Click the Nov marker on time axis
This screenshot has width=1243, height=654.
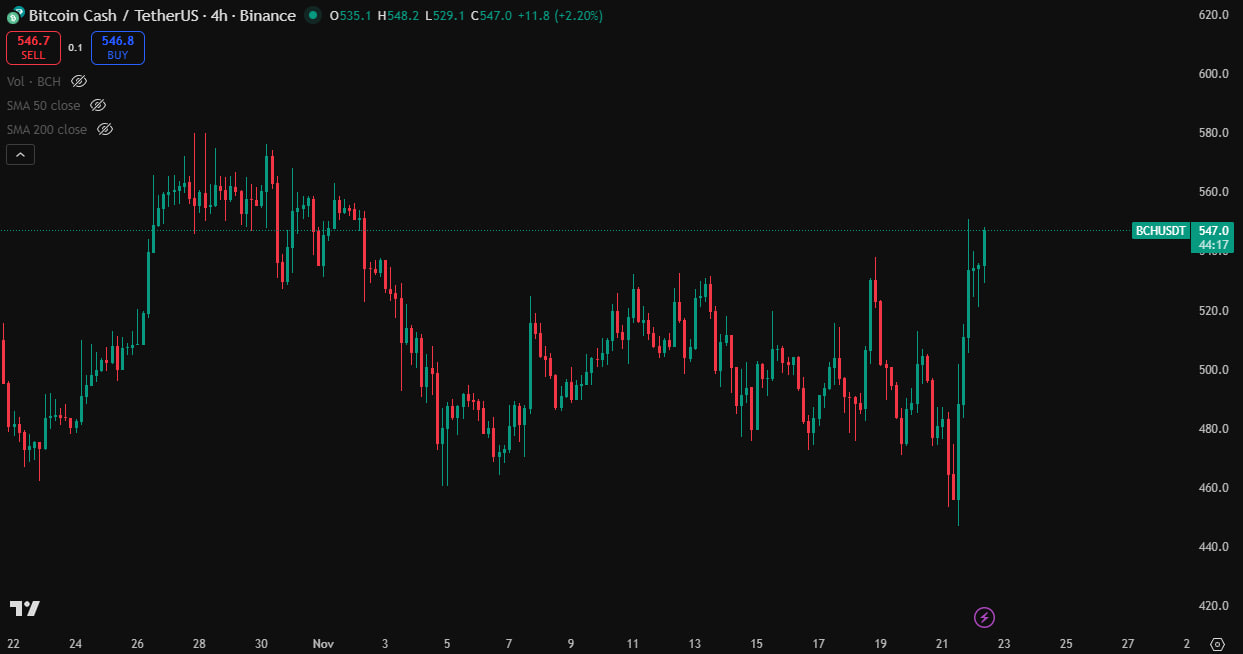(323, 644)
